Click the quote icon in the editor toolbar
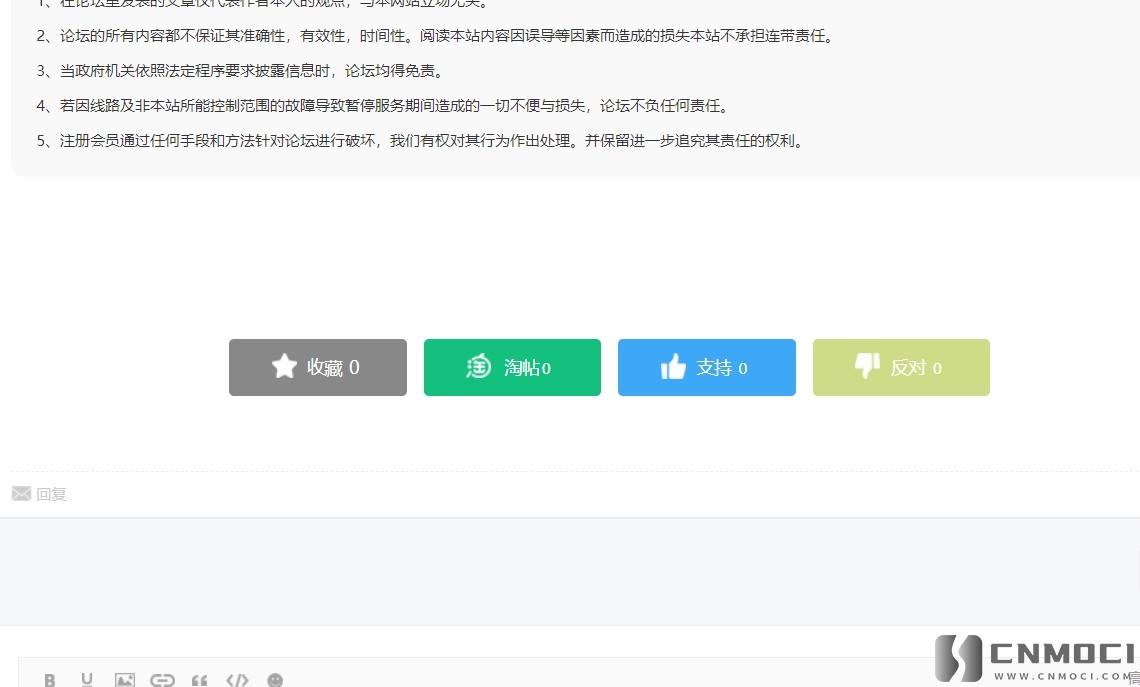The image size is (1140, 687). [199, 680]
